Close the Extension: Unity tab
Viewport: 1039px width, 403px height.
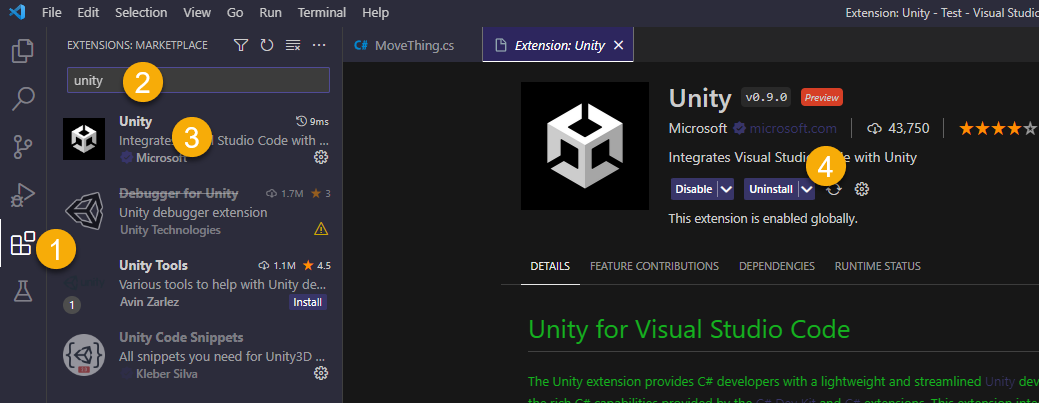tap(619, 45)
